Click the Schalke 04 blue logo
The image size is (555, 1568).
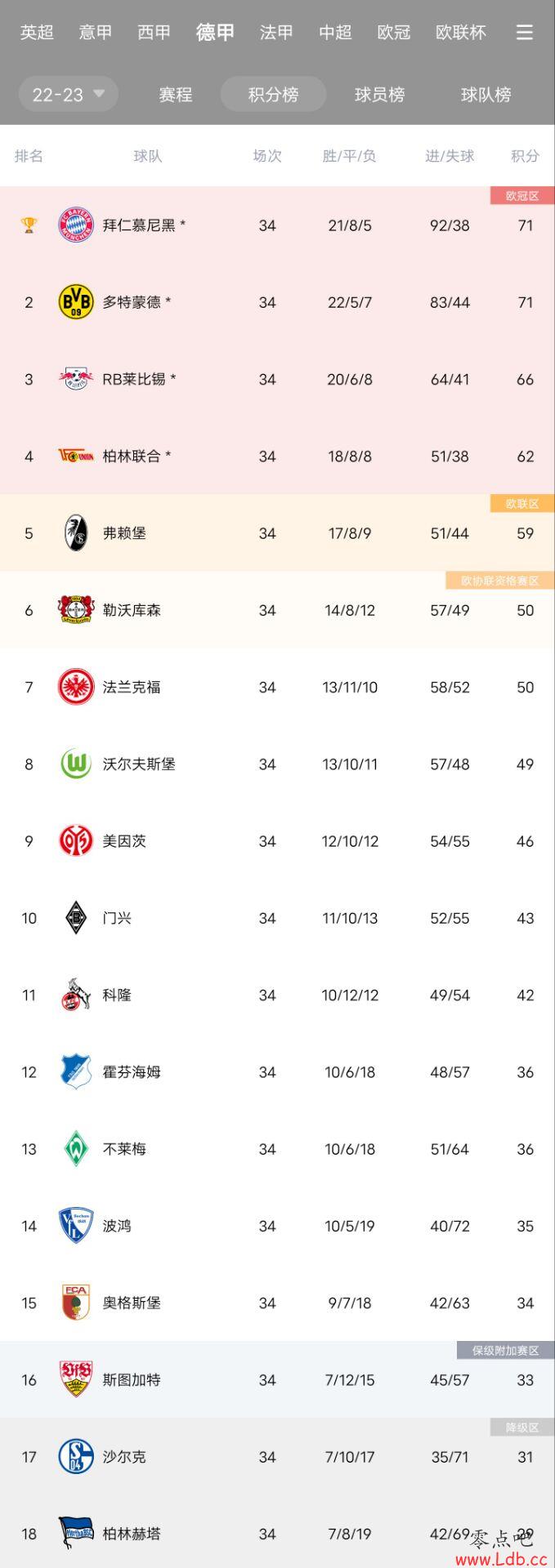pos(76,1457)
